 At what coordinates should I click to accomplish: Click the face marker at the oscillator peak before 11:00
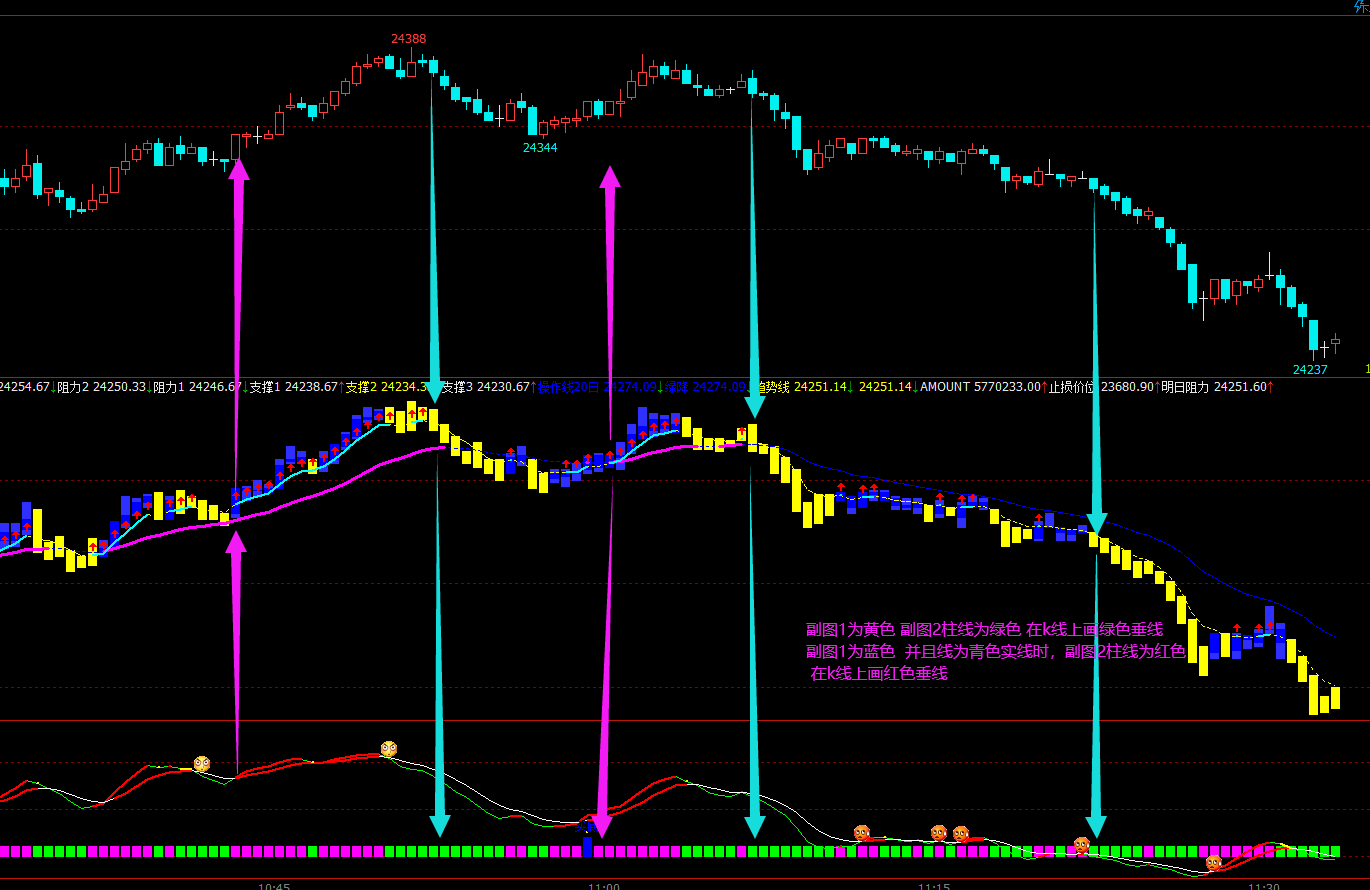coord(389,749)
